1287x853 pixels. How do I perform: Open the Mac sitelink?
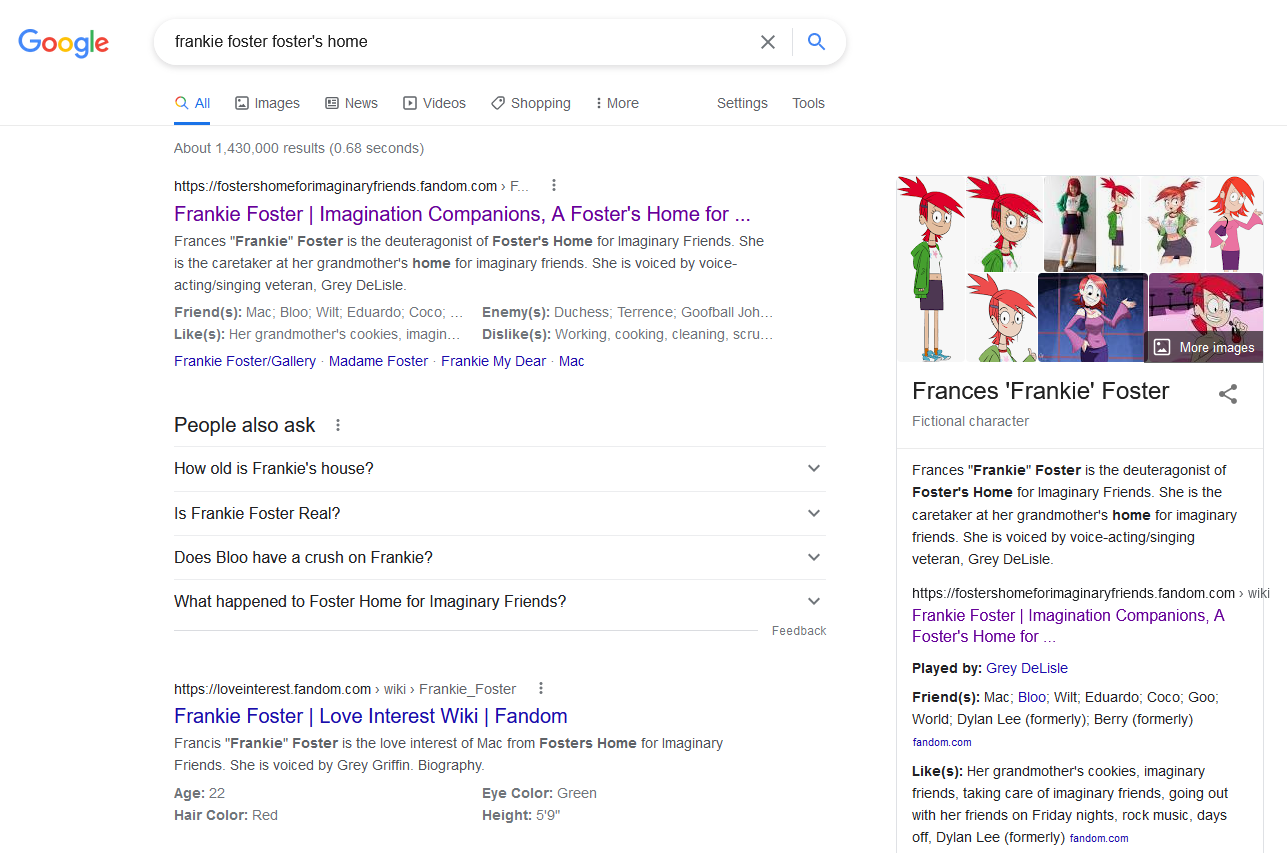point(572,361)
